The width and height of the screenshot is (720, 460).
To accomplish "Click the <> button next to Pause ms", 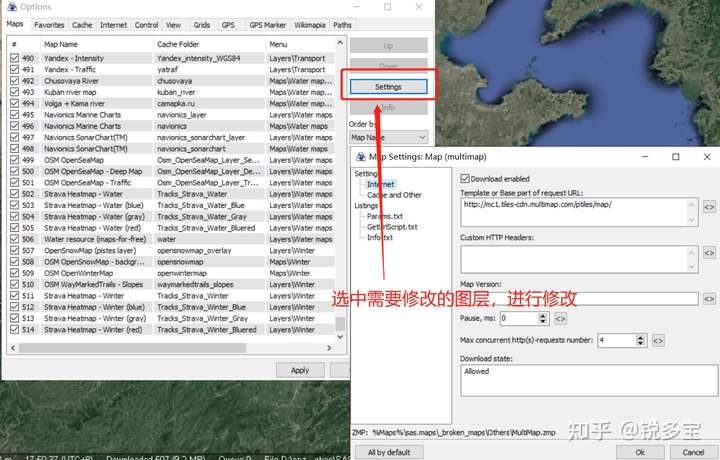I will (561, 318).
